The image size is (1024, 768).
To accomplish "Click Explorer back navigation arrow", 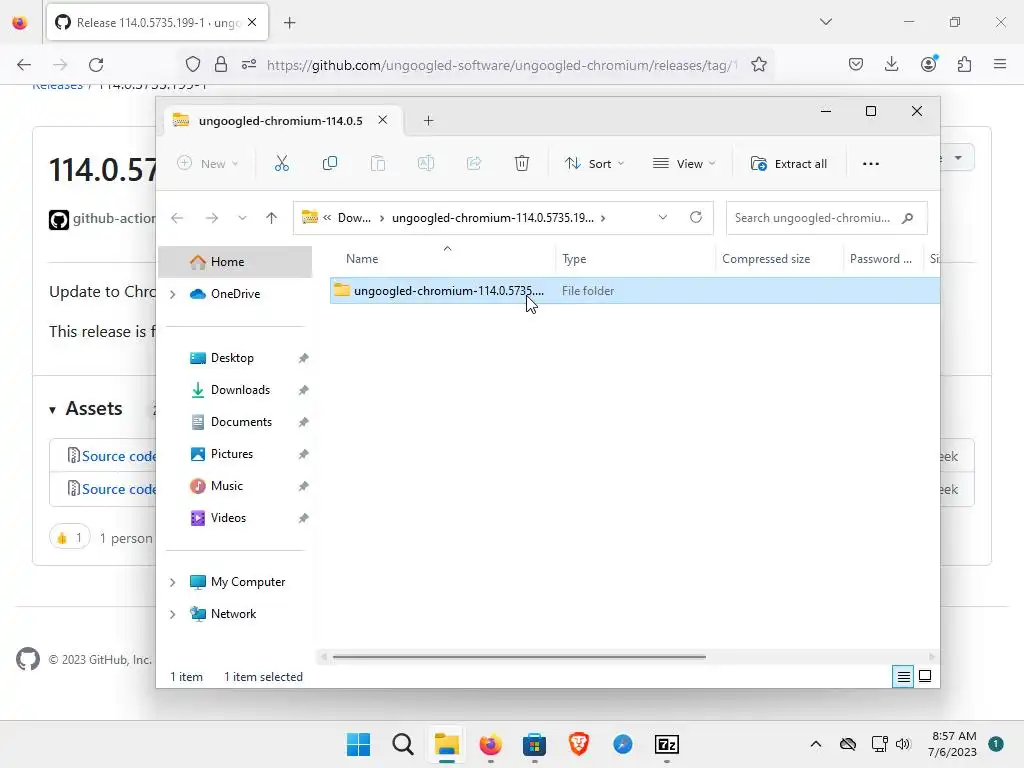I will (177, 218).
